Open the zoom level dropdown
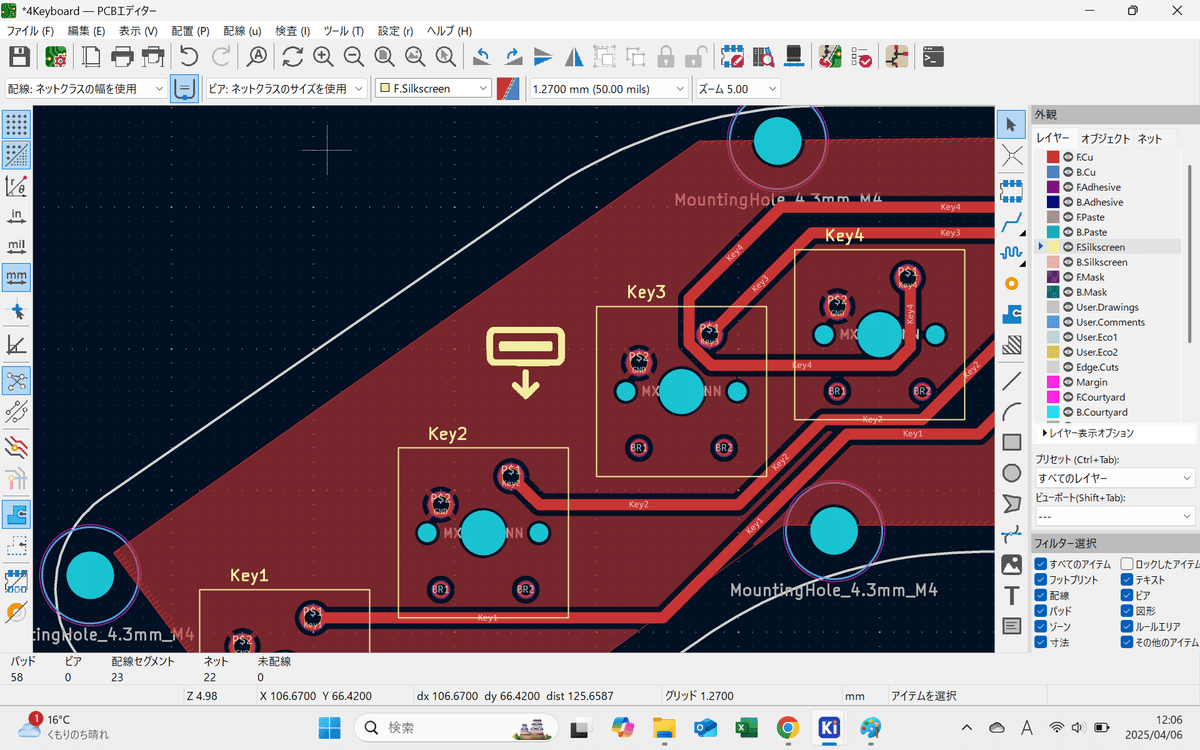Image resolution: width=1200 pixels, height=750 pixels. [737, 88]
